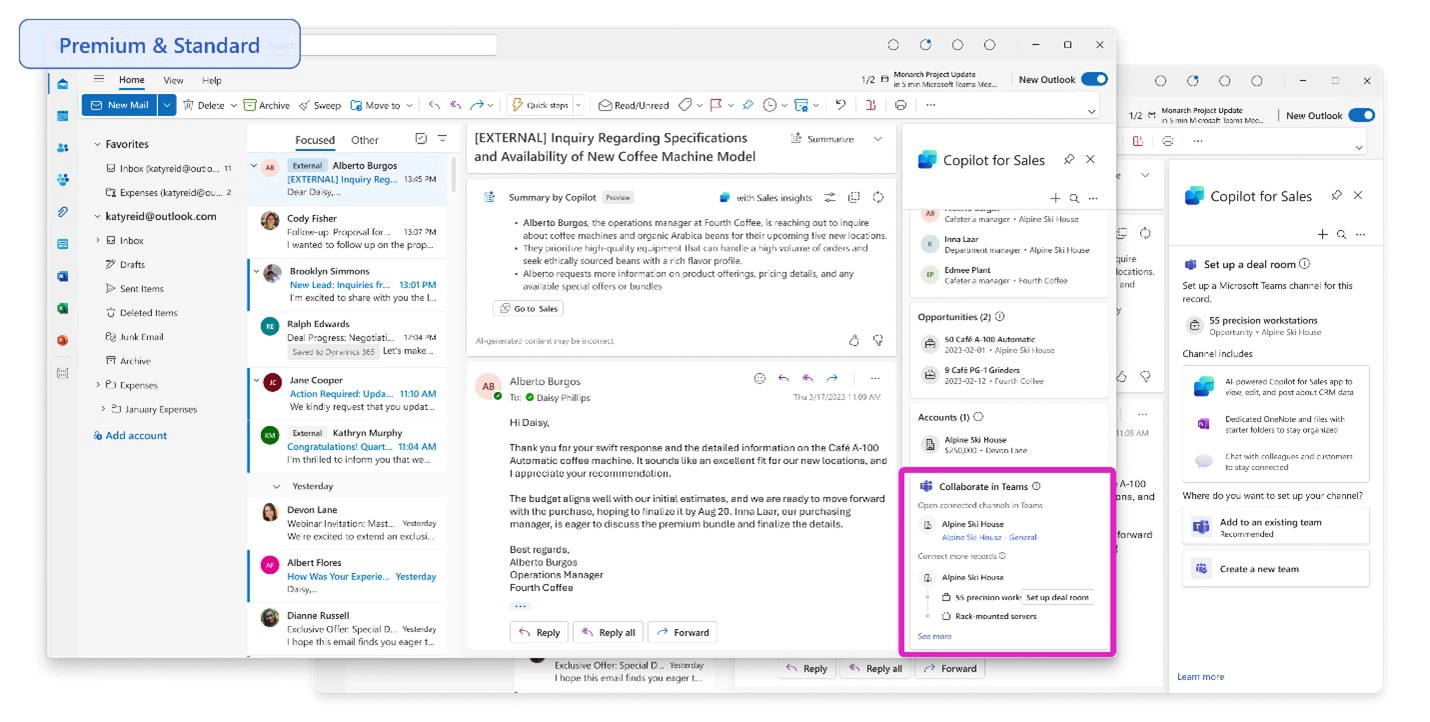Click the Go to Sales button

click(x=527, y=308)
